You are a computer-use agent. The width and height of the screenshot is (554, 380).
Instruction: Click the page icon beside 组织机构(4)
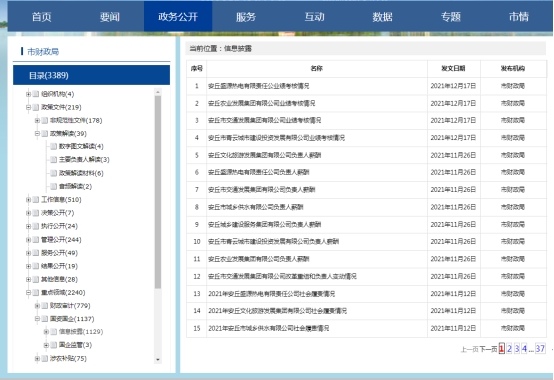click(36, 94)
